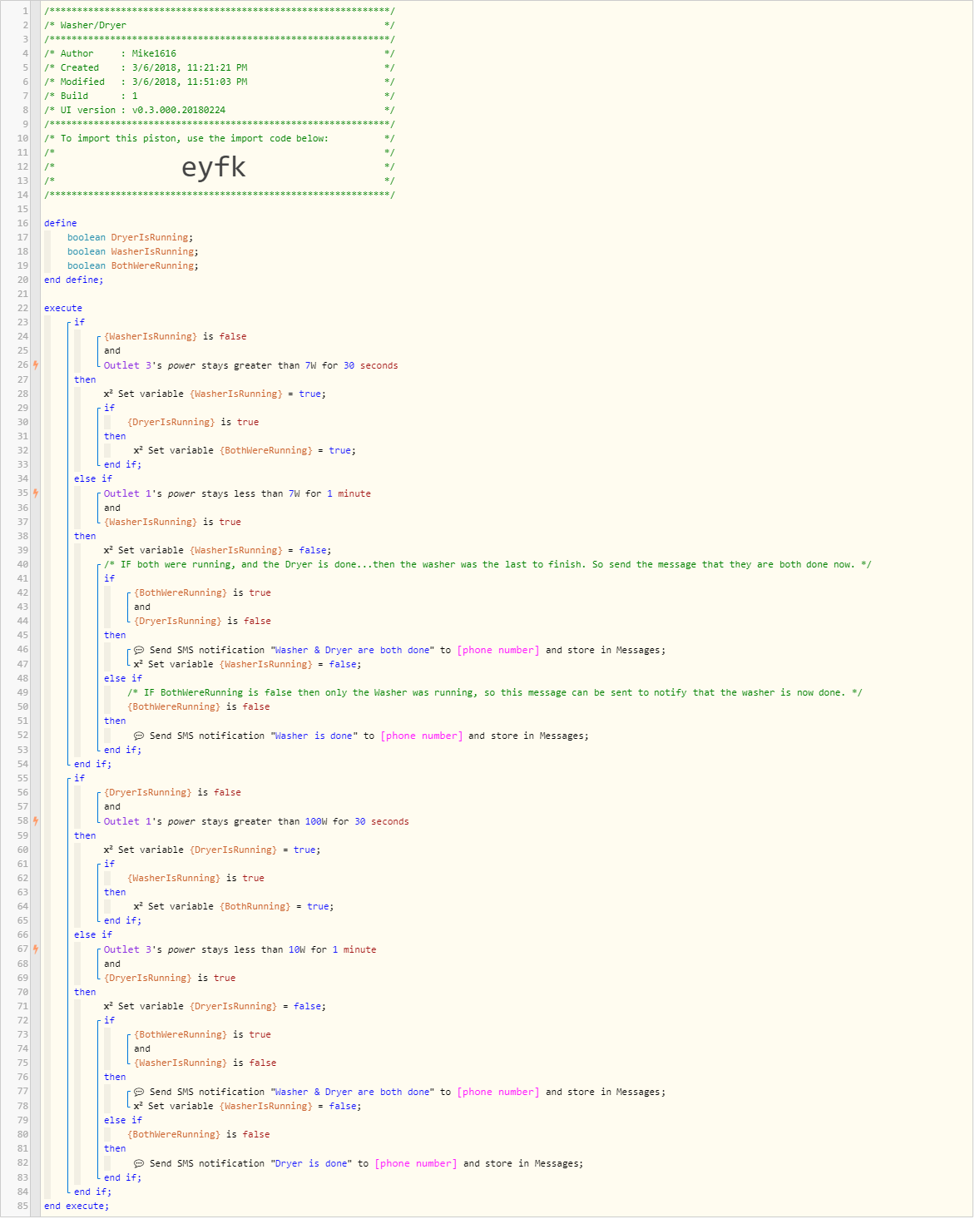Viewport: 980px width, 1224px height.
Task: Click the SMS bubble icon before "Washer is done"
Action: (139, 736)
